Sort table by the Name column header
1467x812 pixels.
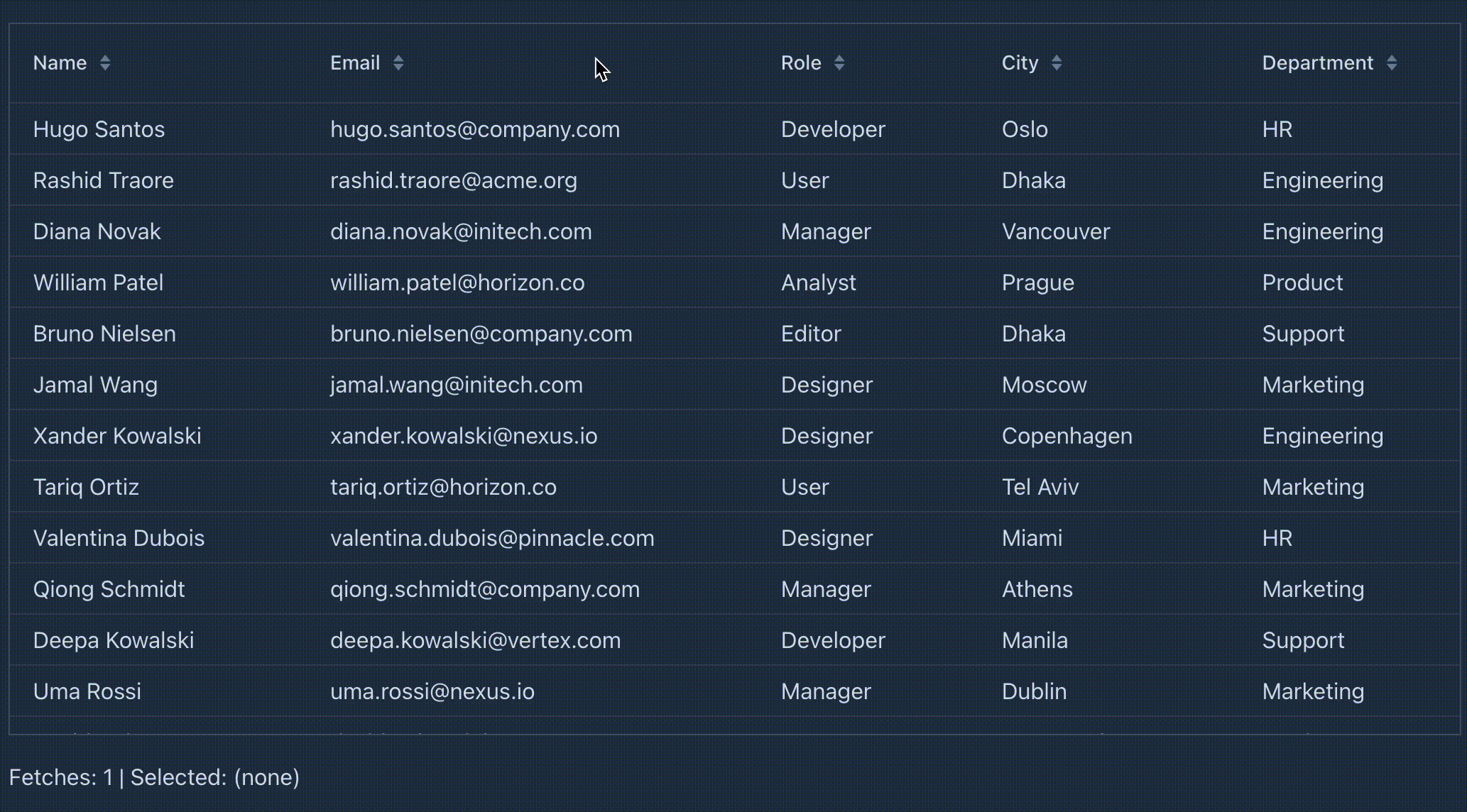[x=60, y=63]
